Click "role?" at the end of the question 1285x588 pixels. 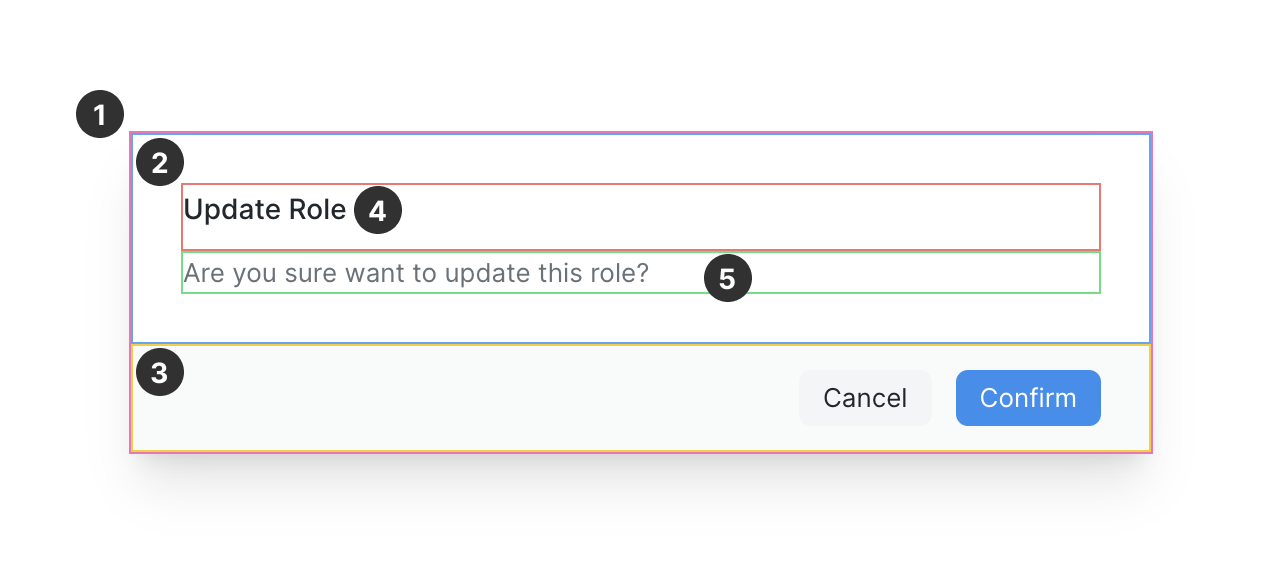[619, 273]
